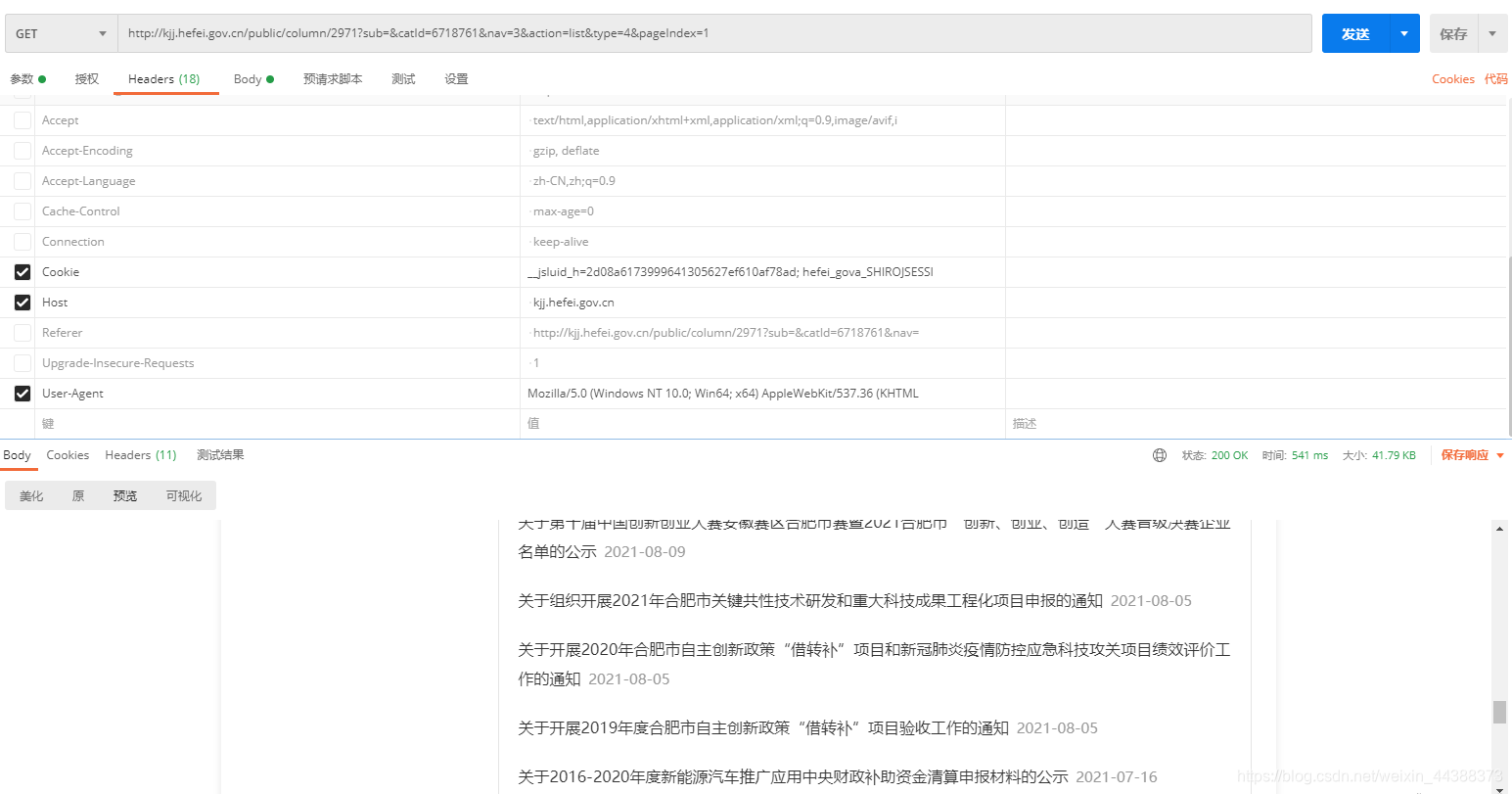Enable the Referer header checkbox
1512x794 pixels.
[x=23, y=333]
